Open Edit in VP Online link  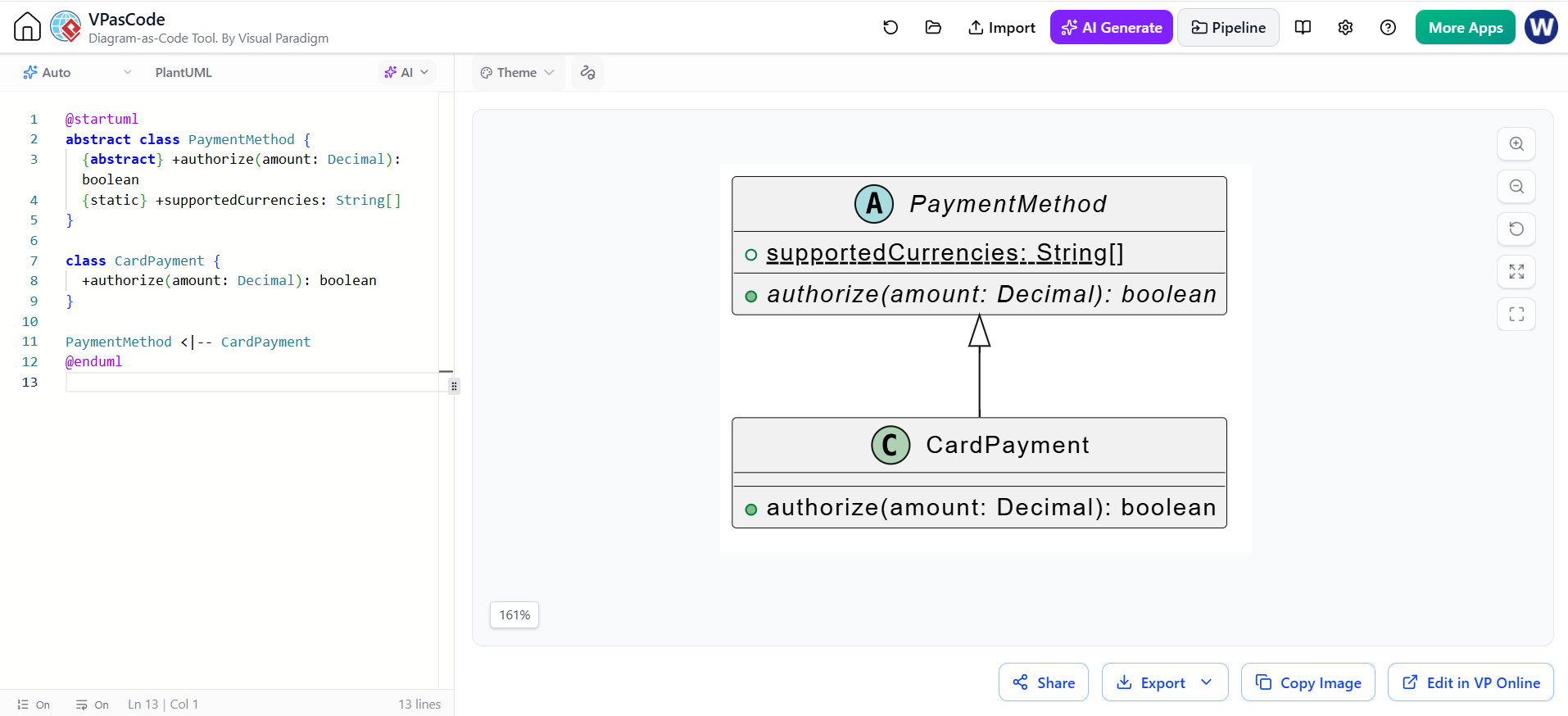pyautogui.click(x=1471, y=682)
